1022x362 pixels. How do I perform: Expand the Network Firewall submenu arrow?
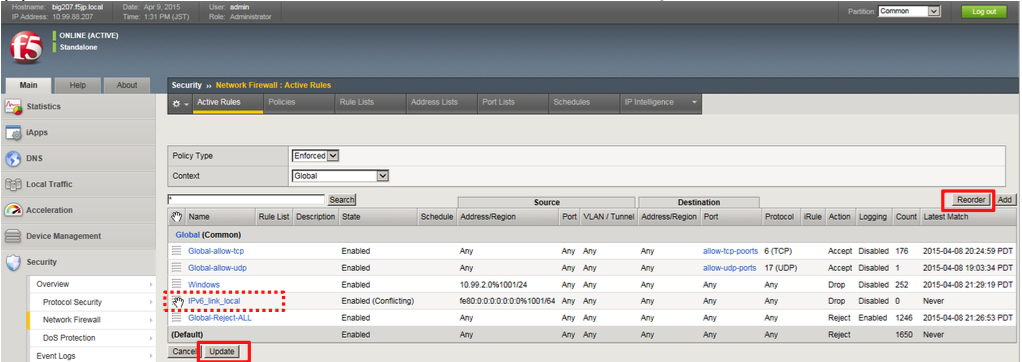point(151,320)
